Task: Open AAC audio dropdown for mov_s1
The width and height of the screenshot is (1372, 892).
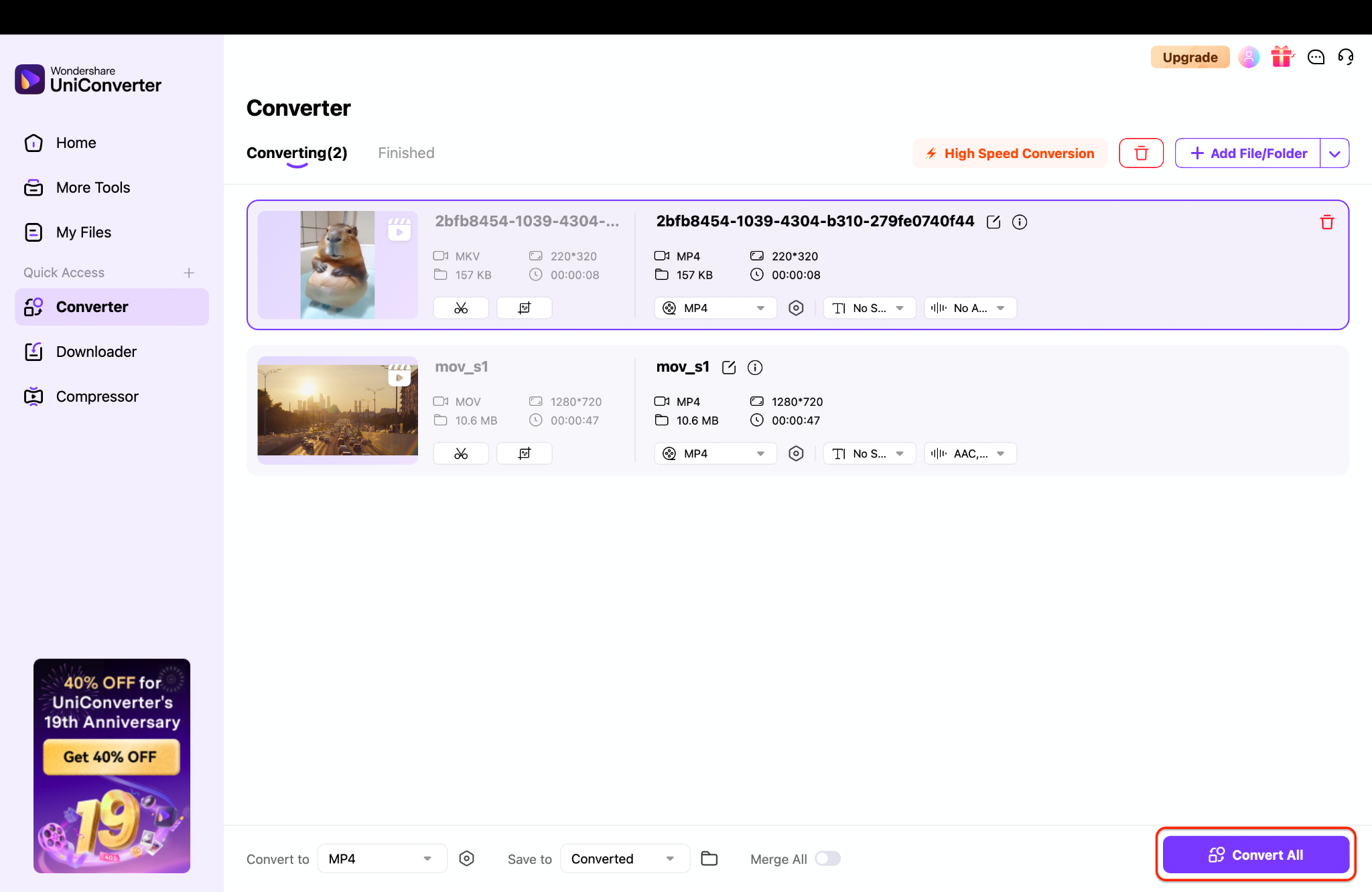Action: pyautogui.click(x=970, y=453)
